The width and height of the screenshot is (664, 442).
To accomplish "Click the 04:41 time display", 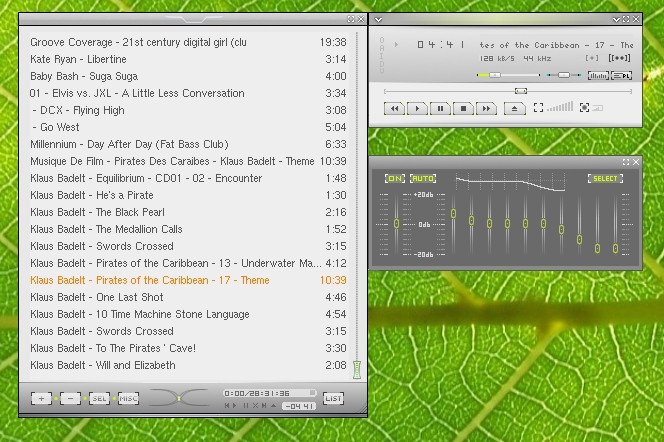I will click(440, 44).
